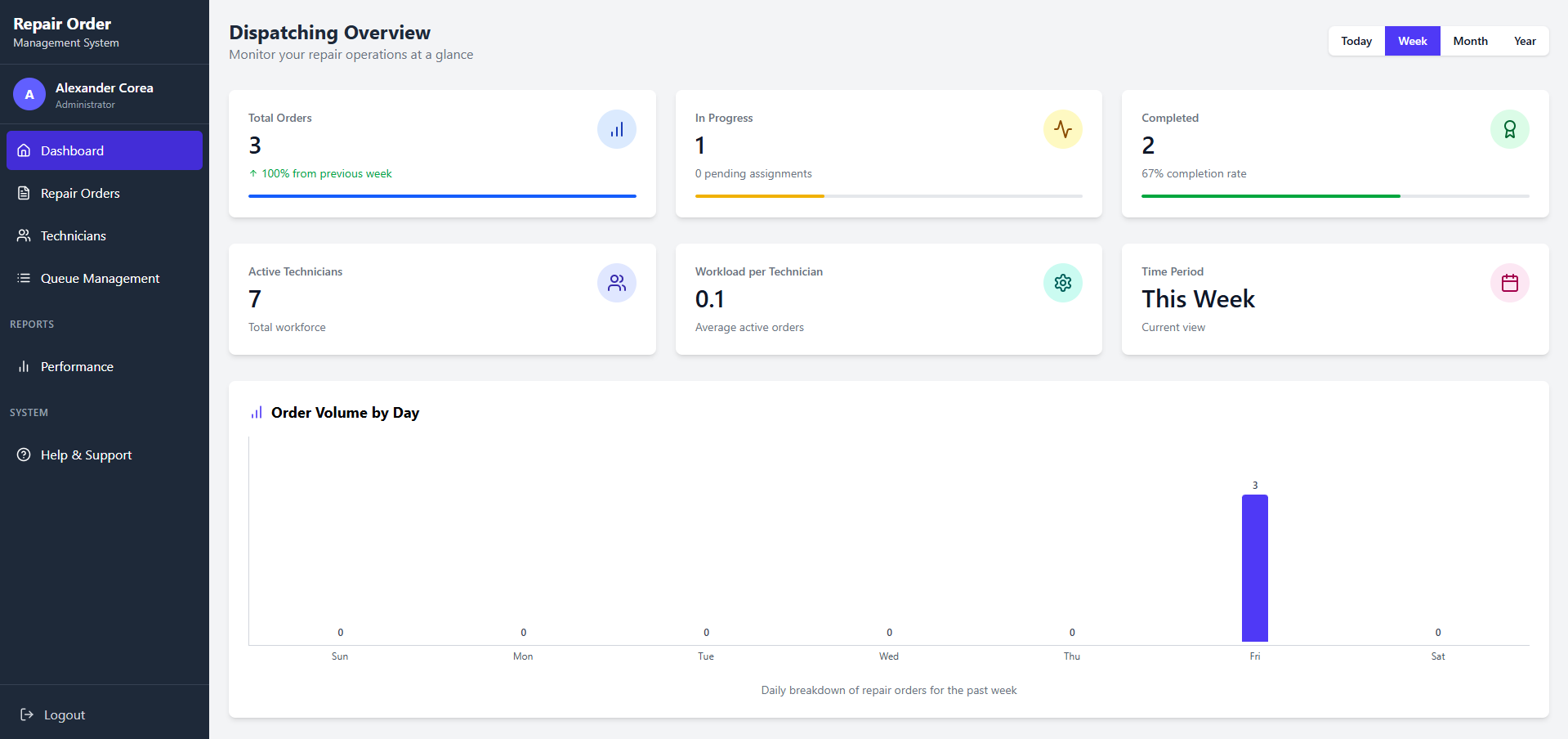This screenshot has width=1568, height=739.
Task: Click the Technicians people icon in sidebar
Action: tap(24, 235)
